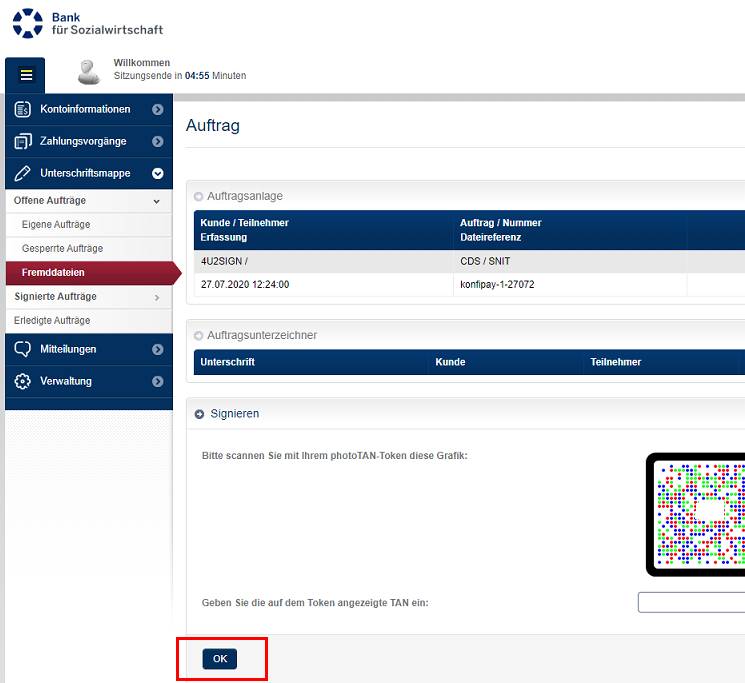Viewport: 745px width, 683px height.
Task: Click the TAN input field
Action: 691,602
